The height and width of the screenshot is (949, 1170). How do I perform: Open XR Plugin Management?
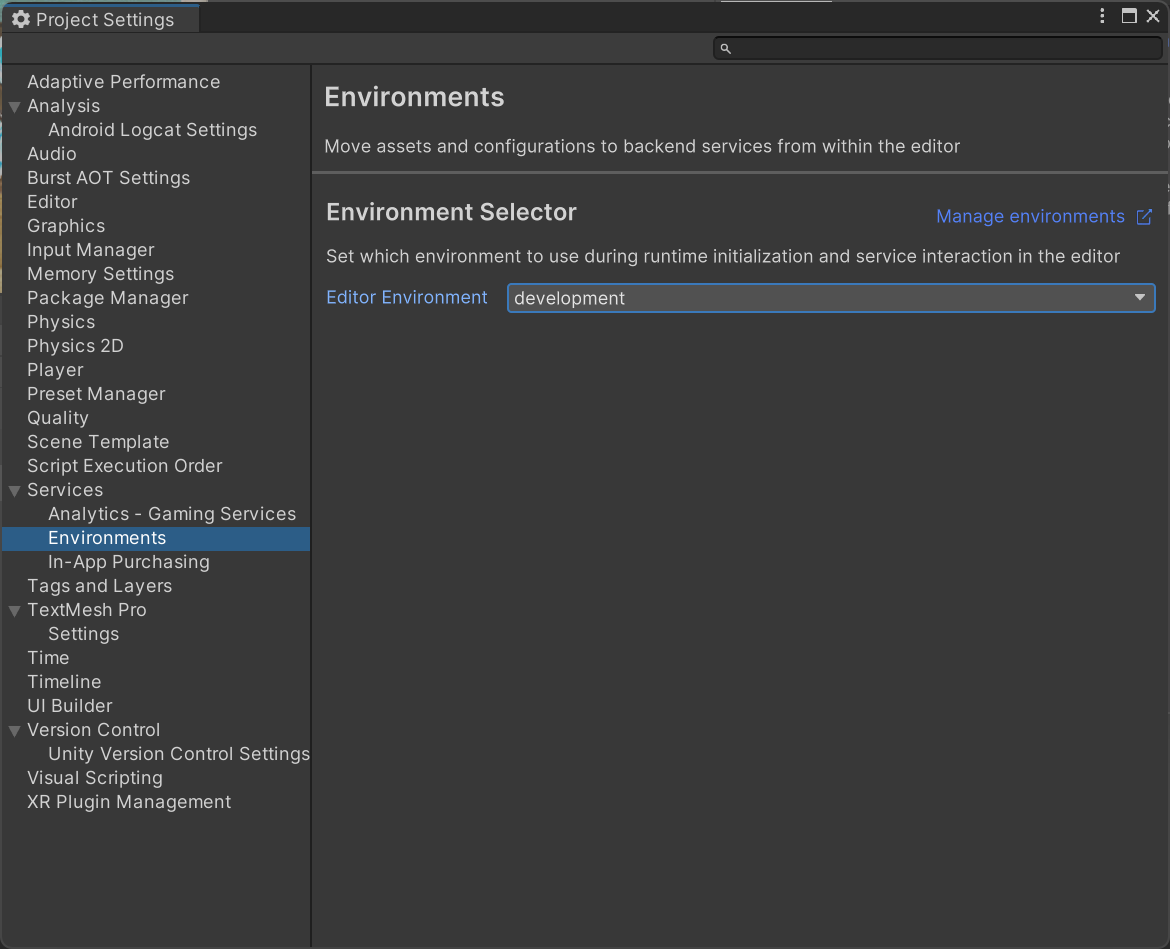click(x=129, y=802)
